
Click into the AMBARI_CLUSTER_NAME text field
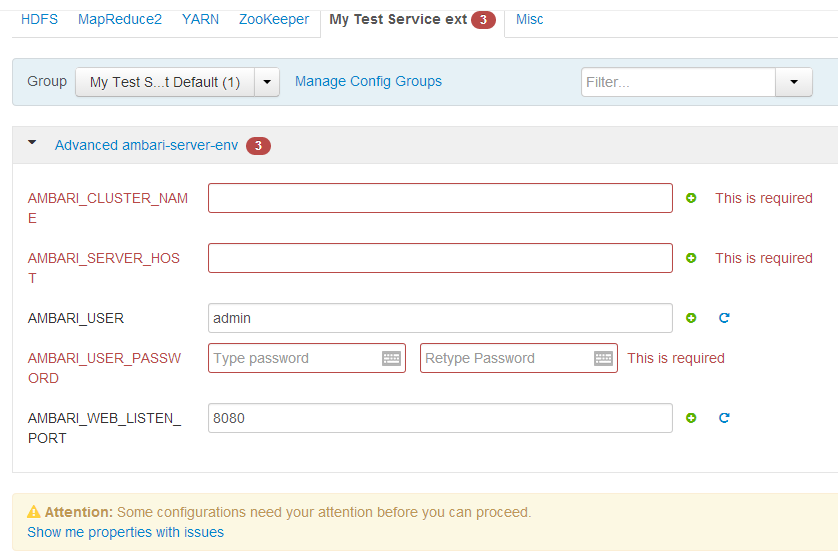click(x=440, y=199)
